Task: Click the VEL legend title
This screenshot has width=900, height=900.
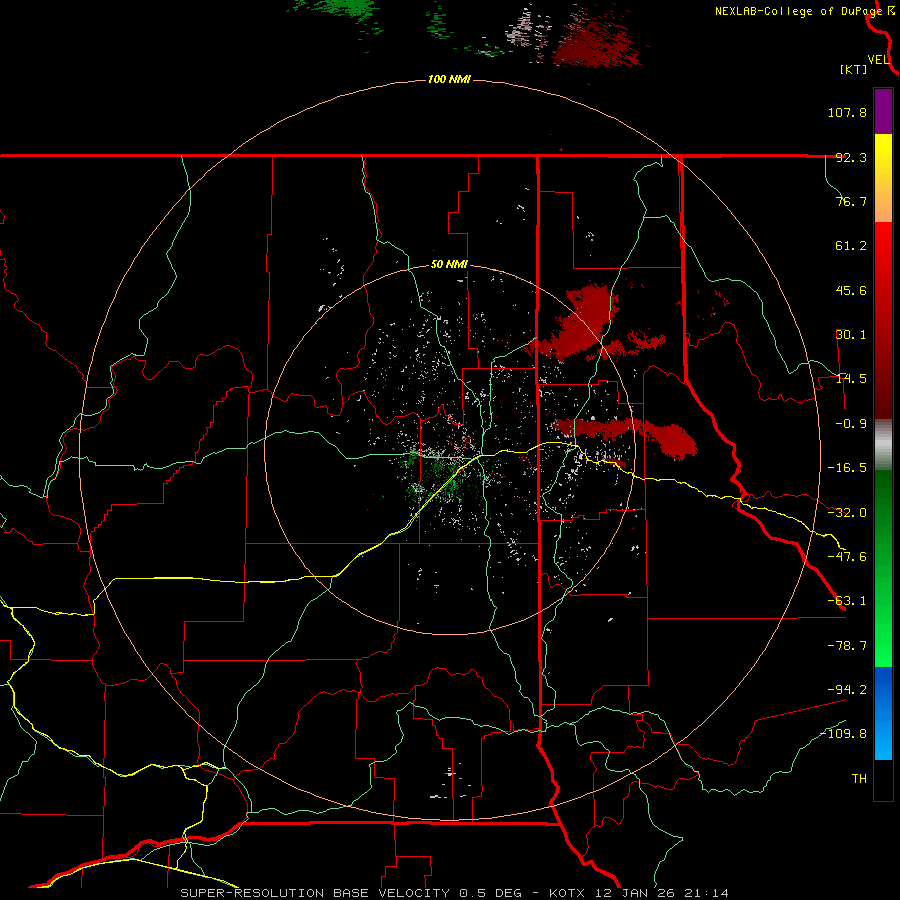Action: pos(879,60)
